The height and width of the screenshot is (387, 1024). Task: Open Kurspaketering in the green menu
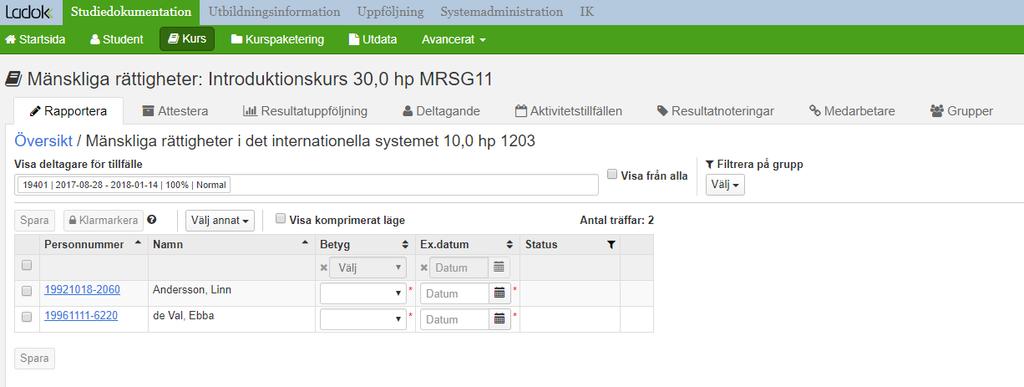[x=278, y=39]
